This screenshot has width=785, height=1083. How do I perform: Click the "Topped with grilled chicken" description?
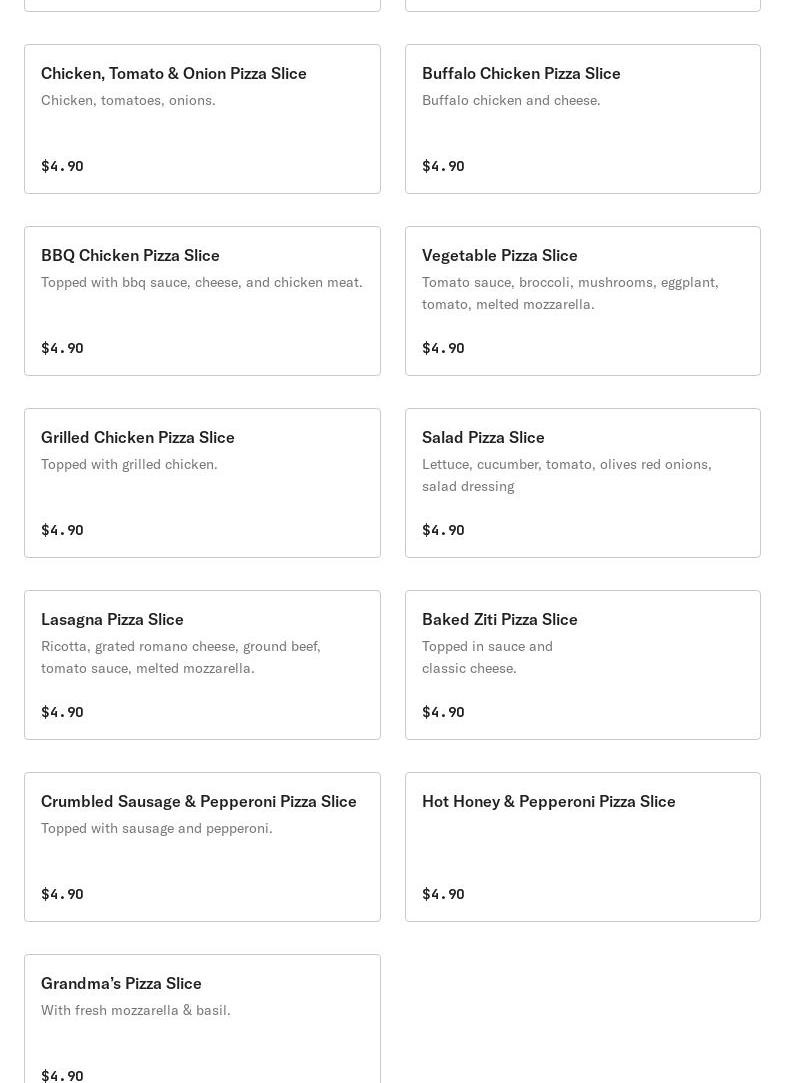tap(129, 464)
